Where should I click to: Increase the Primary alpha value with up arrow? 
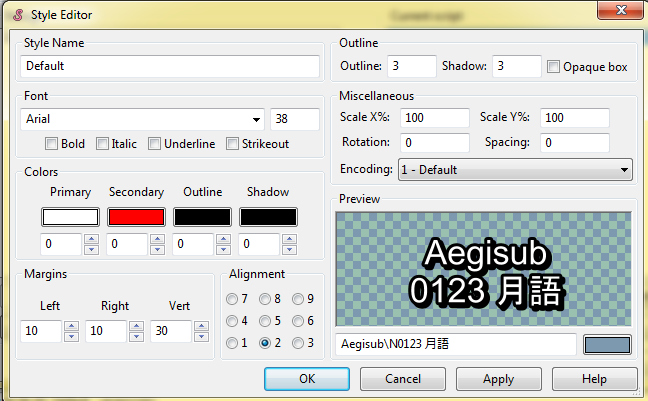pyautogui.click(x=91, y=239)
